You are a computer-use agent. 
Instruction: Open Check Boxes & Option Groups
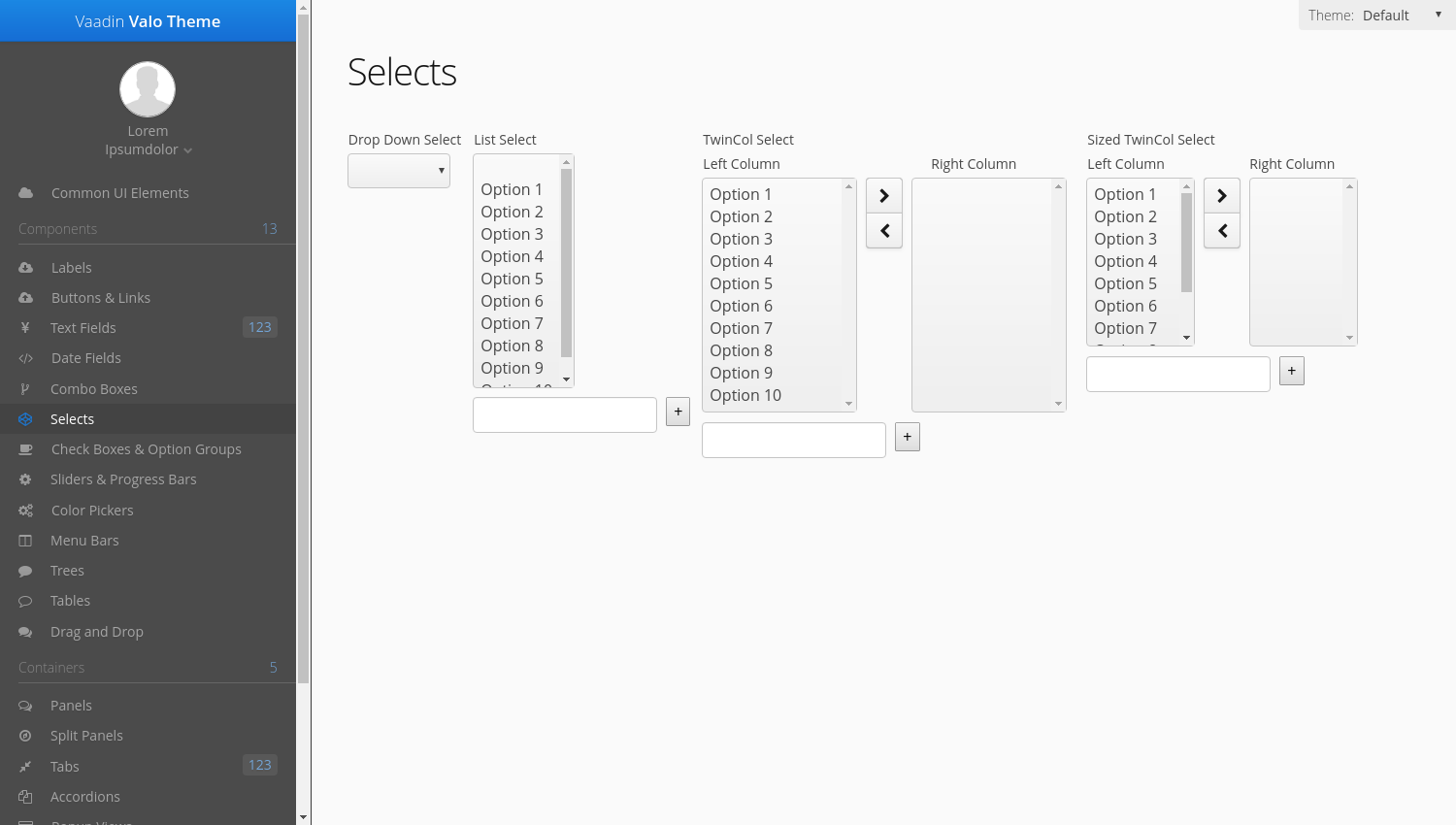click(x=148, y=449)
